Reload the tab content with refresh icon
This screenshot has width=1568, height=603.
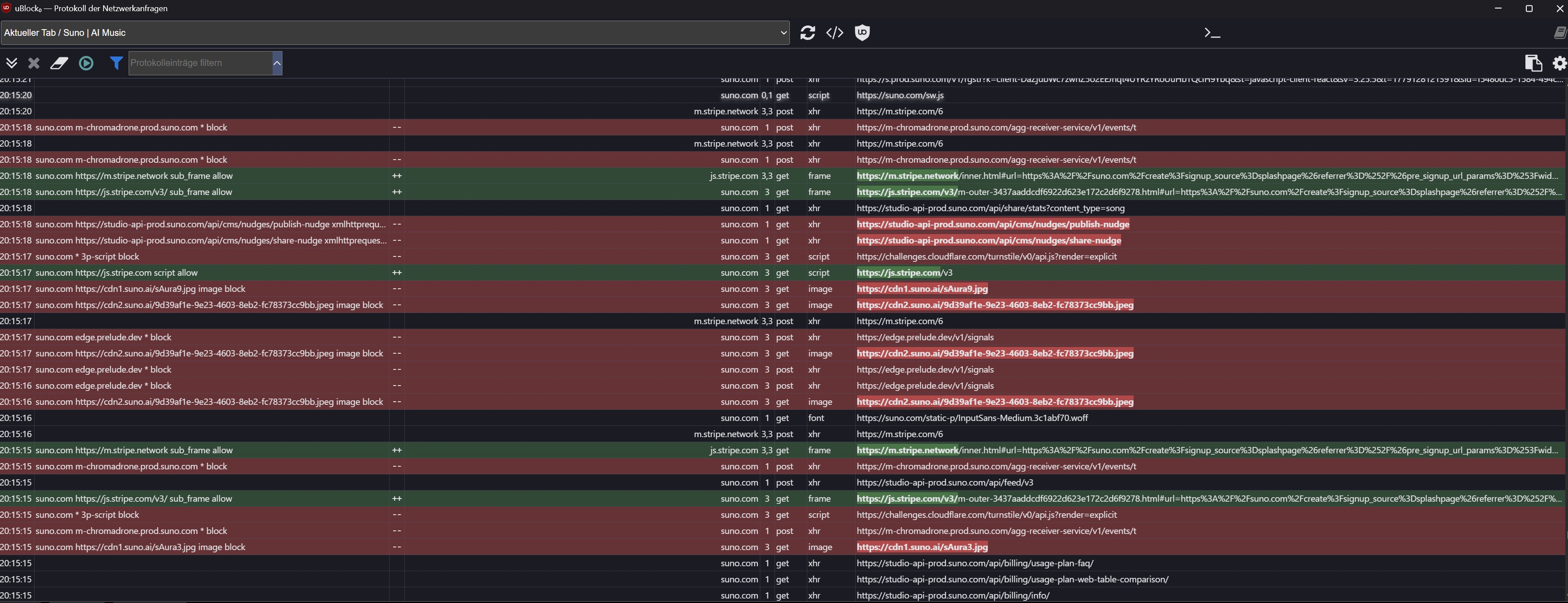pos(807,33)
